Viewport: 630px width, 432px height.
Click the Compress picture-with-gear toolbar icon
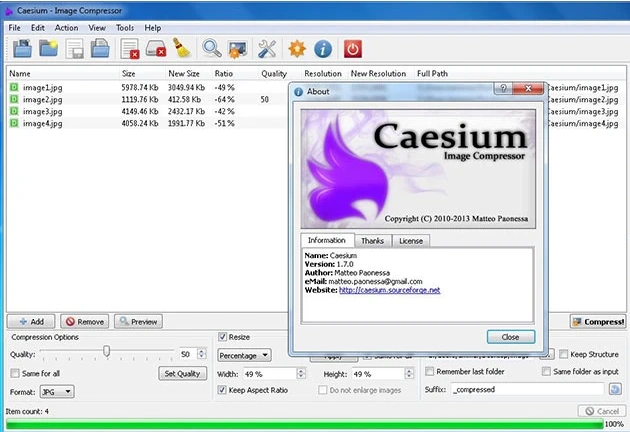[x=237, y=49]
